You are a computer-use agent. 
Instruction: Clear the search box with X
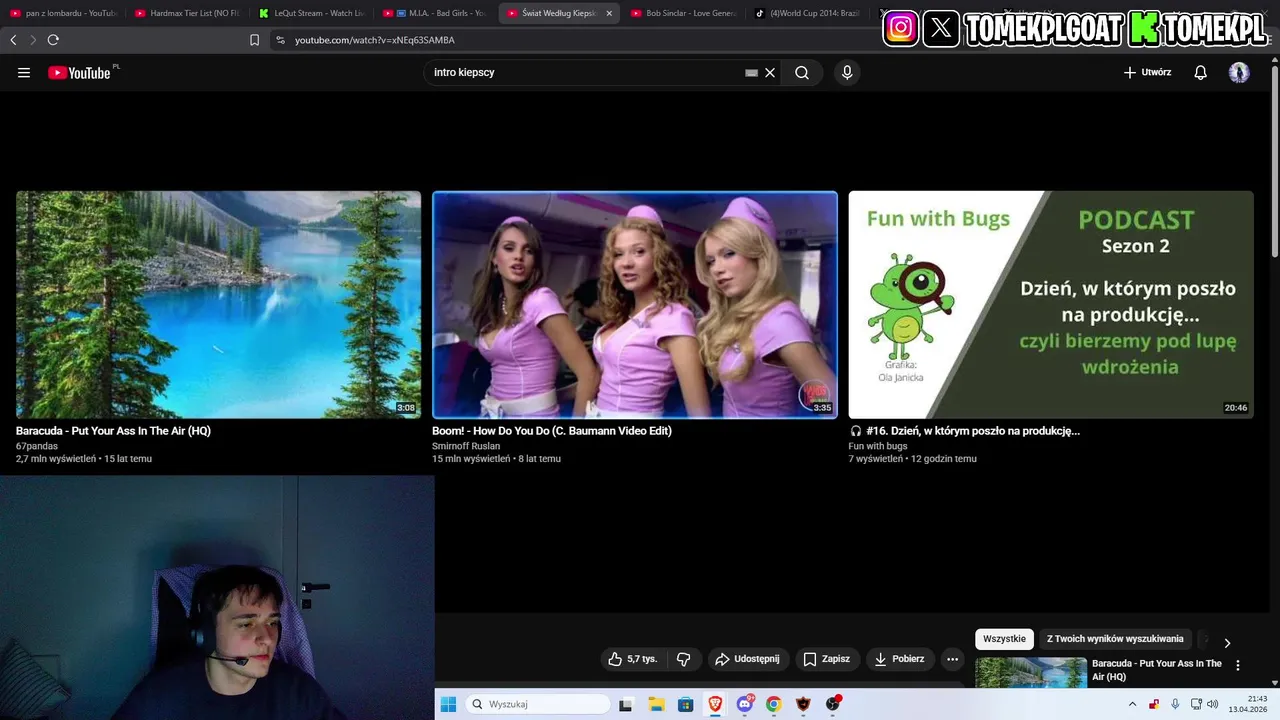[x=770, y=72]
